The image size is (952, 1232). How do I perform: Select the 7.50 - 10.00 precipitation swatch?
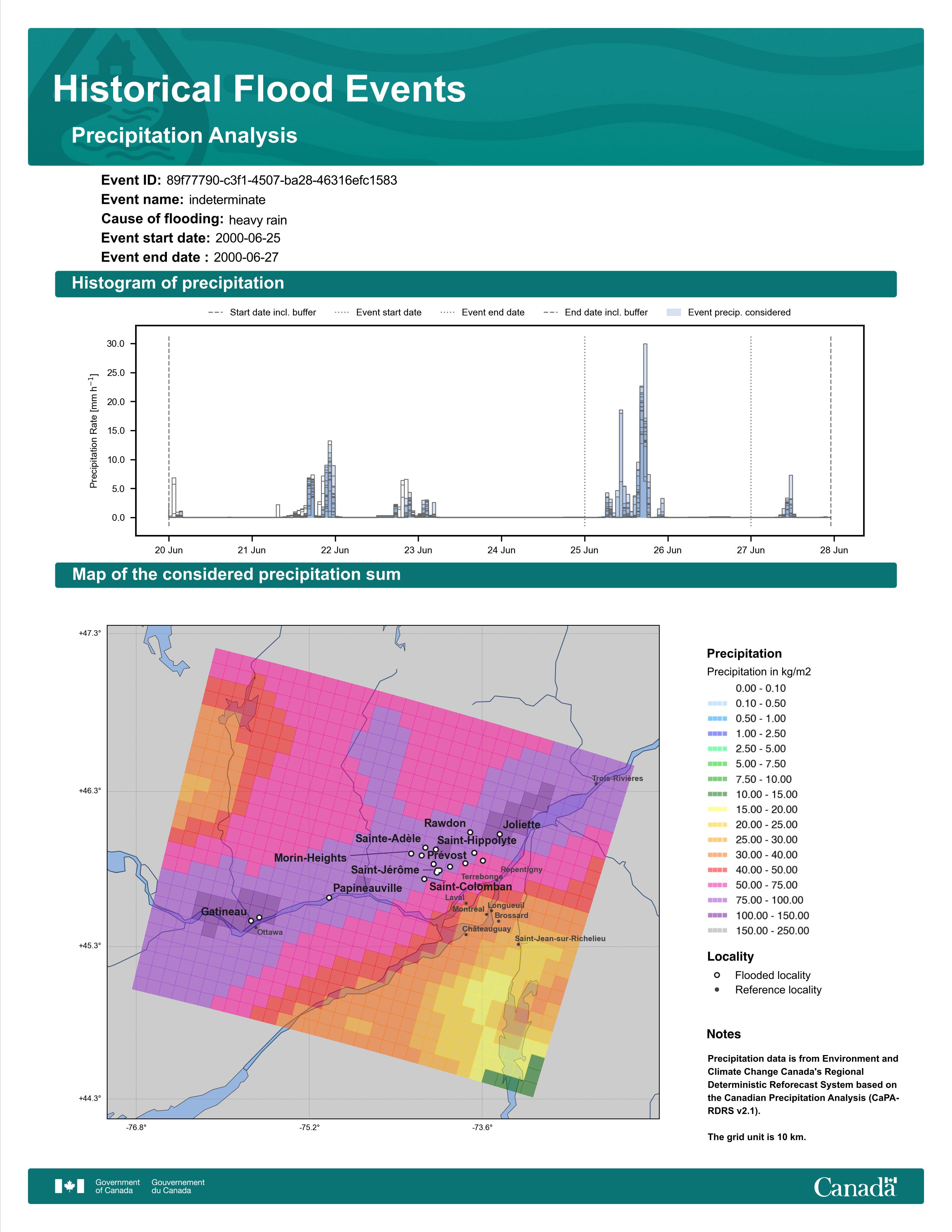[718, 779]
